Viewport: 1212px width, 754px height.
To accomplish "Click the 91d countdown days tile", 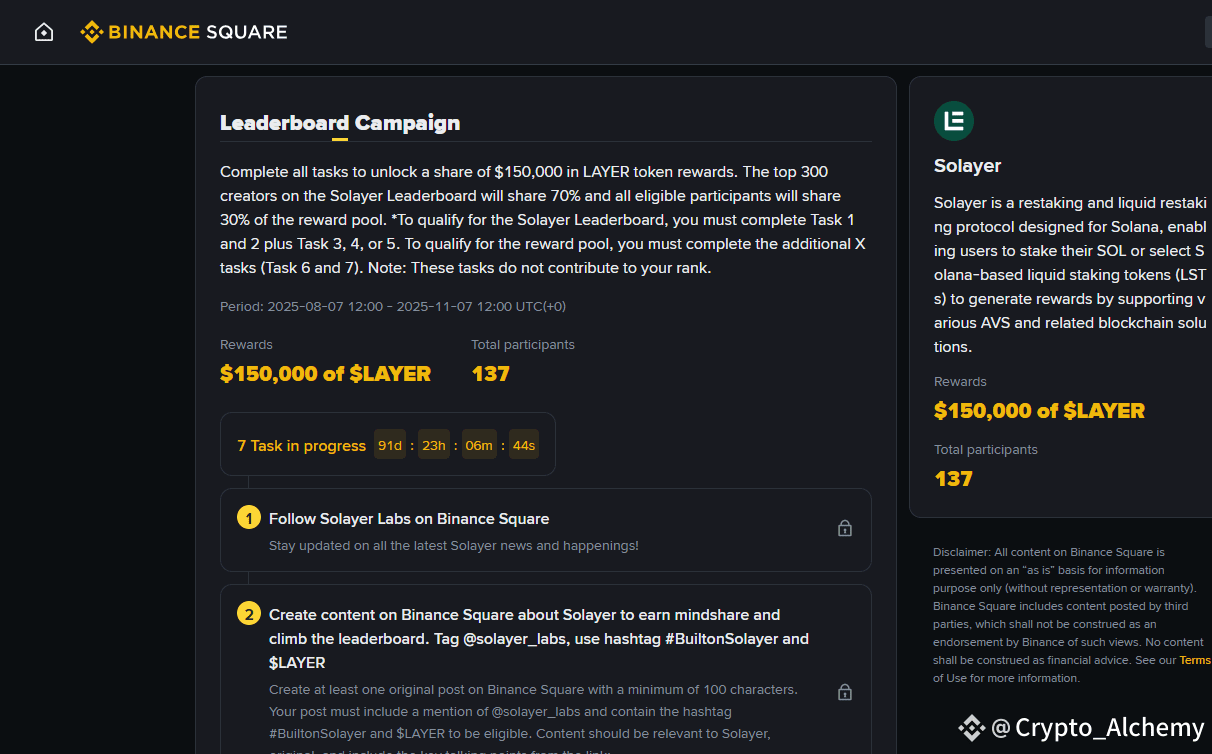I will 390,445.
